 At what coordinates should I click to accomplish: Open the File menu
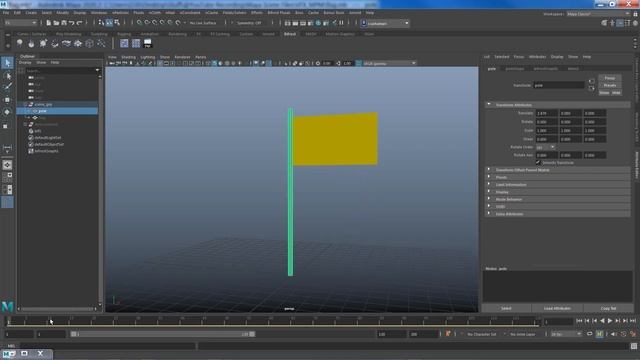[6, 13]
